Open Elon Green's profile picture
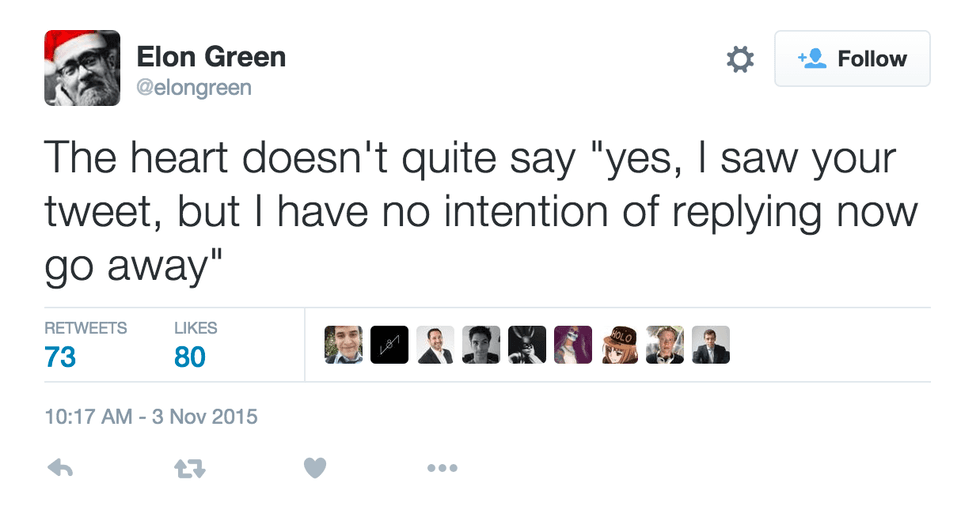Viewport: 980px width, 506px height. [x=82, y=68]
